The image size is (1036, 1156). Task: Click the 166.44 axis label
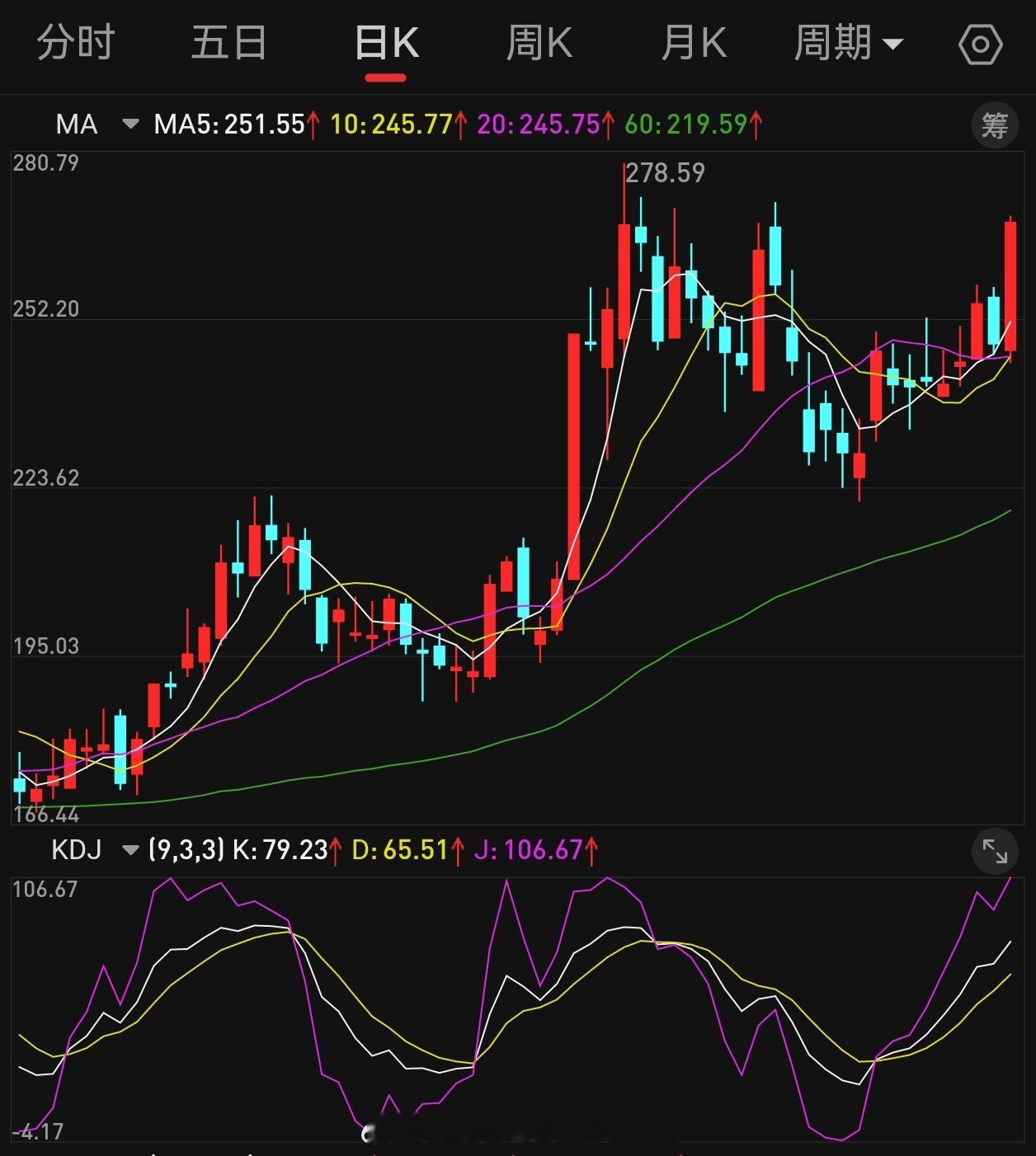(46, 815)
